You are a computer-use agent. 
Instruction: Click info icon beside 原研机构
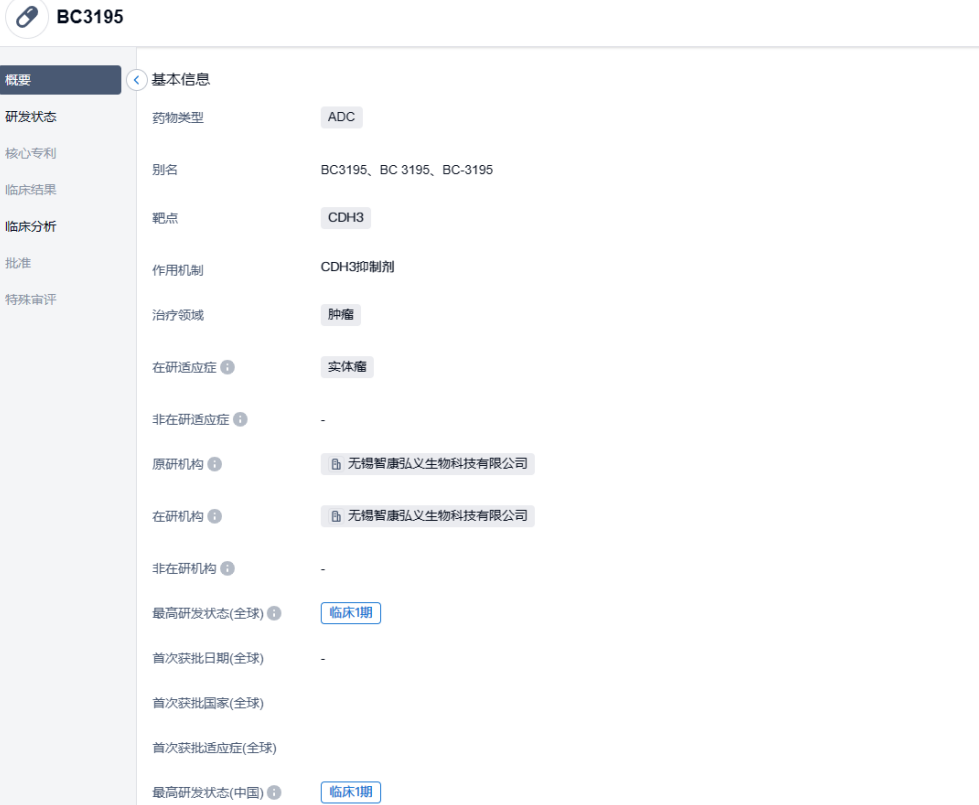point(214,465)
